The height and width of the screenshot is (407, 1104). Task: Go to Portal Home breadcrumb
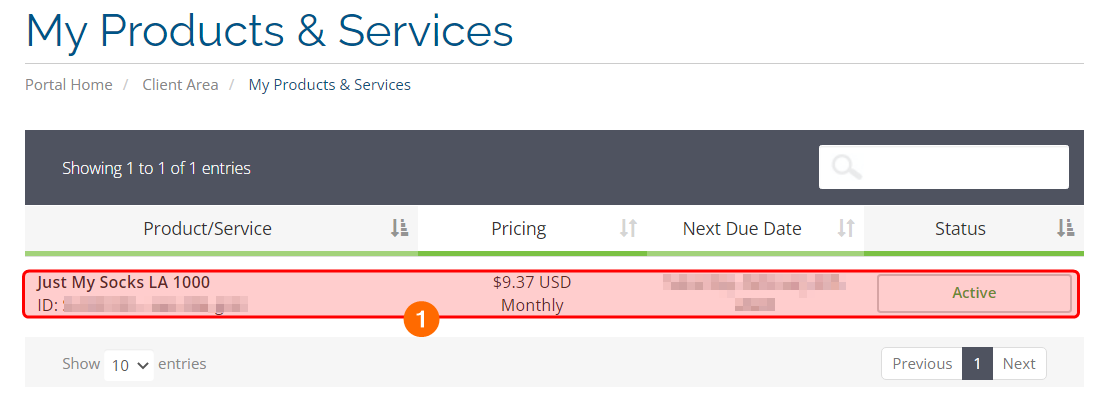[x=69, y=85]
